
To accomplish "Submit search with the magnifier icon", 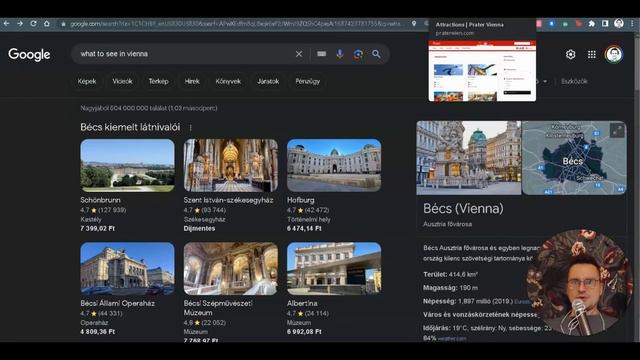I will point(376,54).
